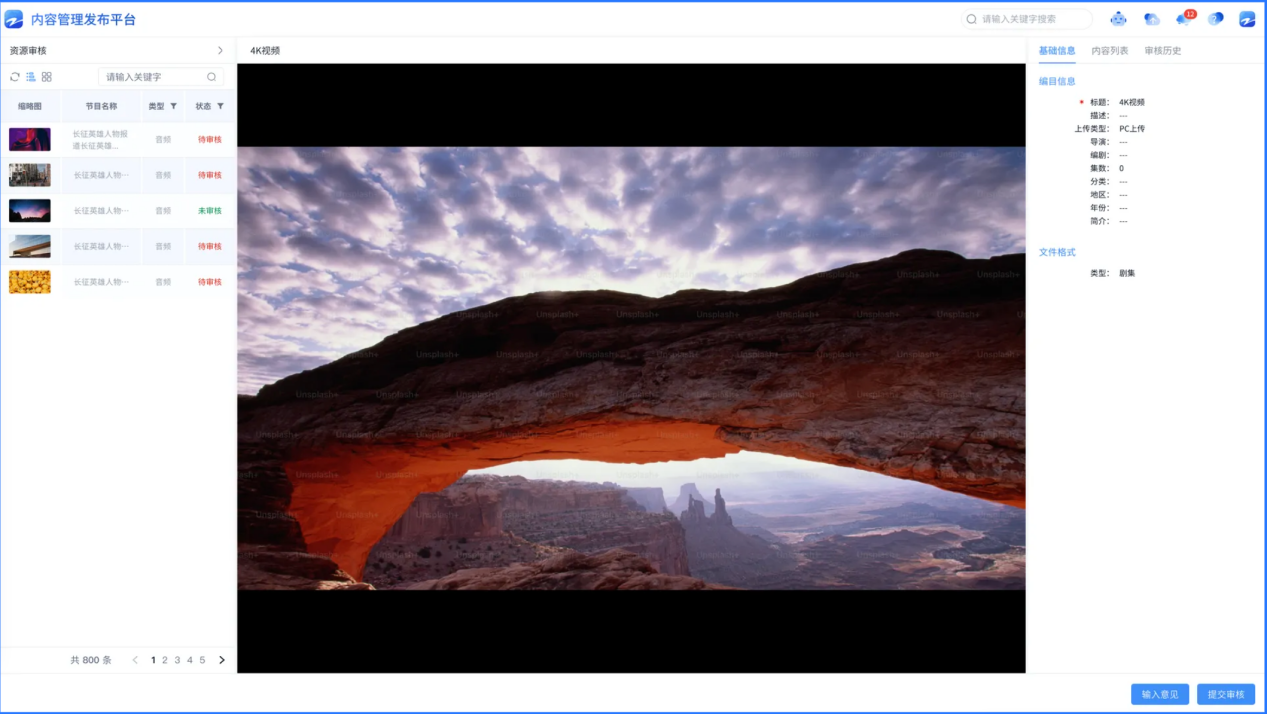The image size is (1267, 714).
Task: Switch to list view layout
Action: (31, 77)
